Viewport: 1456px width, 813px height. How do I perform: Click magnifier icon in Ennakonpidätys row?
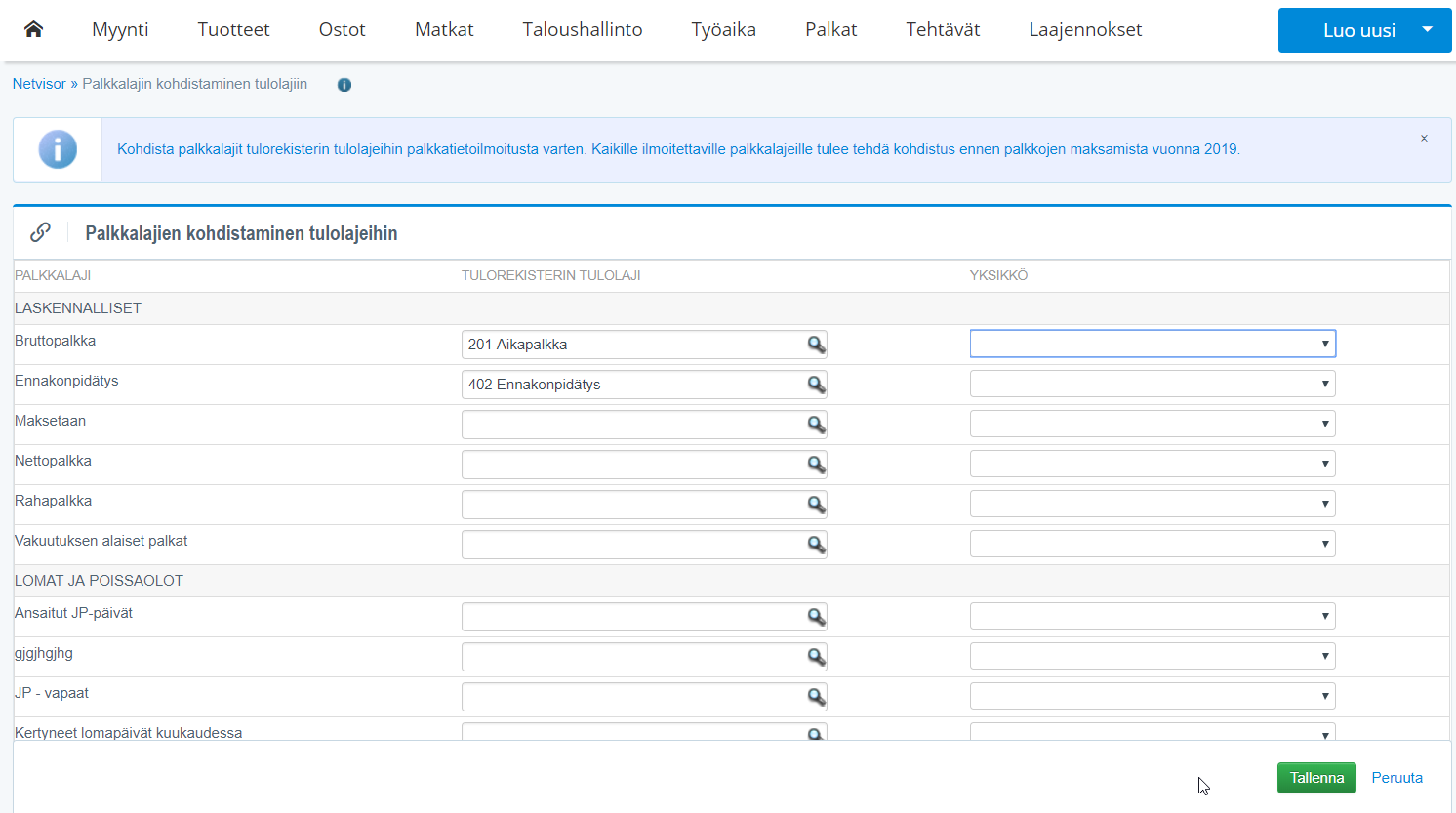coord(816,385)
